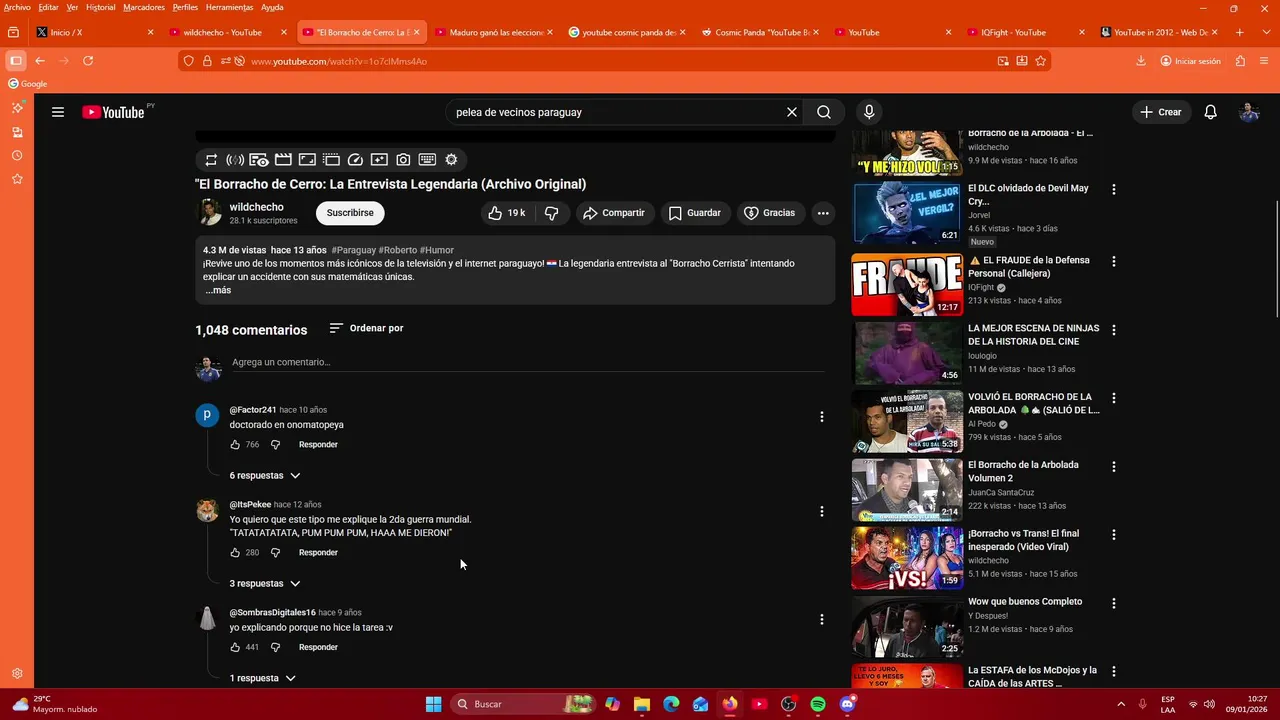Click the Firefox address bar URL

pos(339,61)
